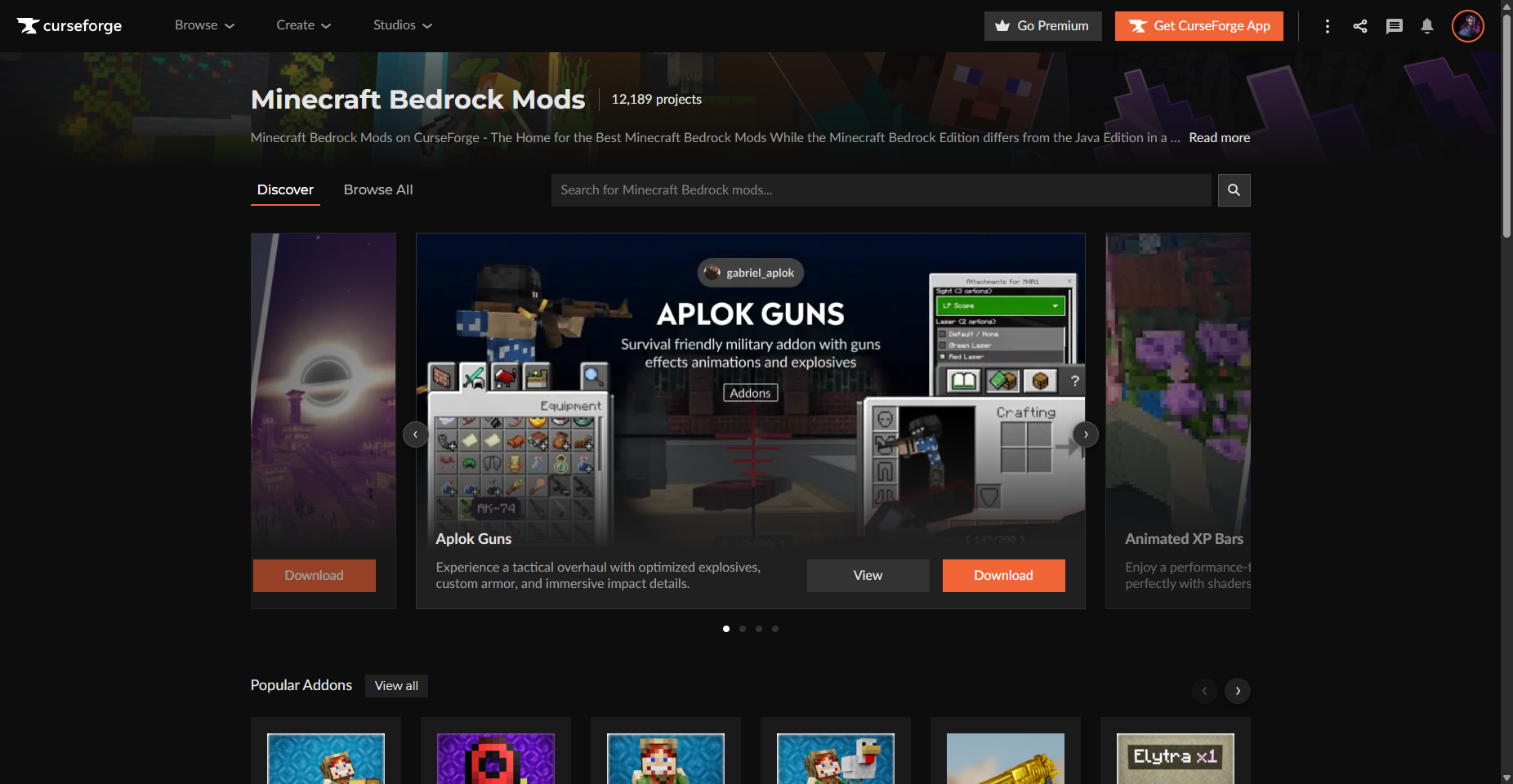
Task: Open the more options kebab menu
Action: (x=1328, y=26)
